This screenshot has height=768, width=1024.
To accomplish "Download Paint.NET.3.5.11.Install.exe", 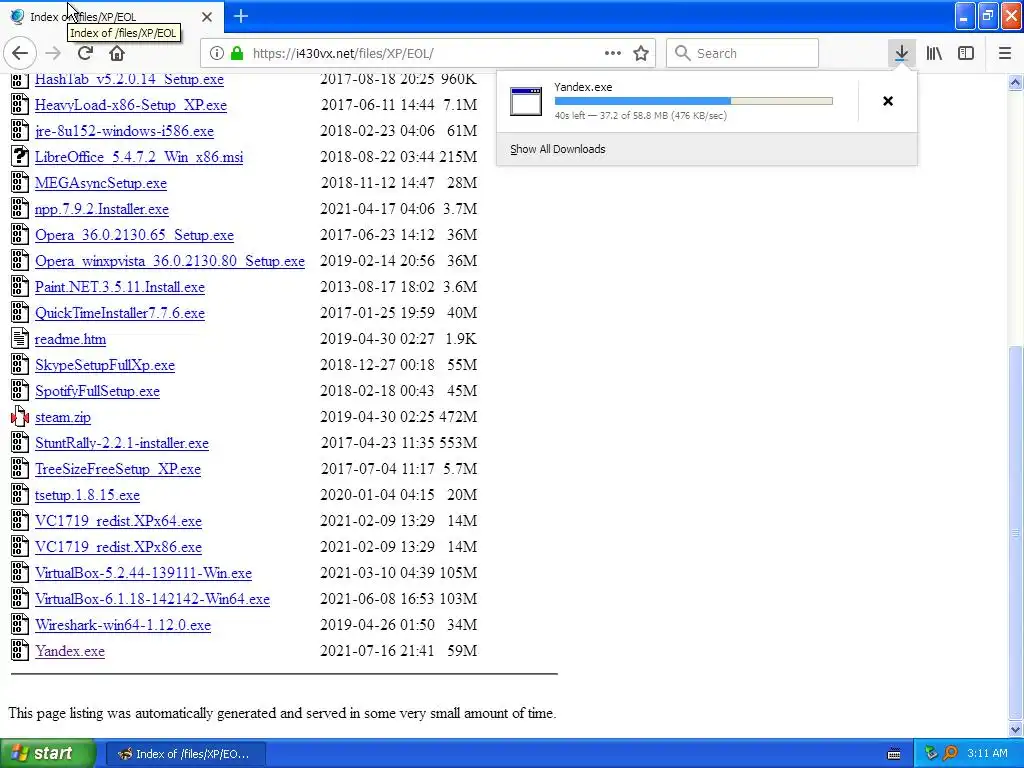I will tap(120, 287).
